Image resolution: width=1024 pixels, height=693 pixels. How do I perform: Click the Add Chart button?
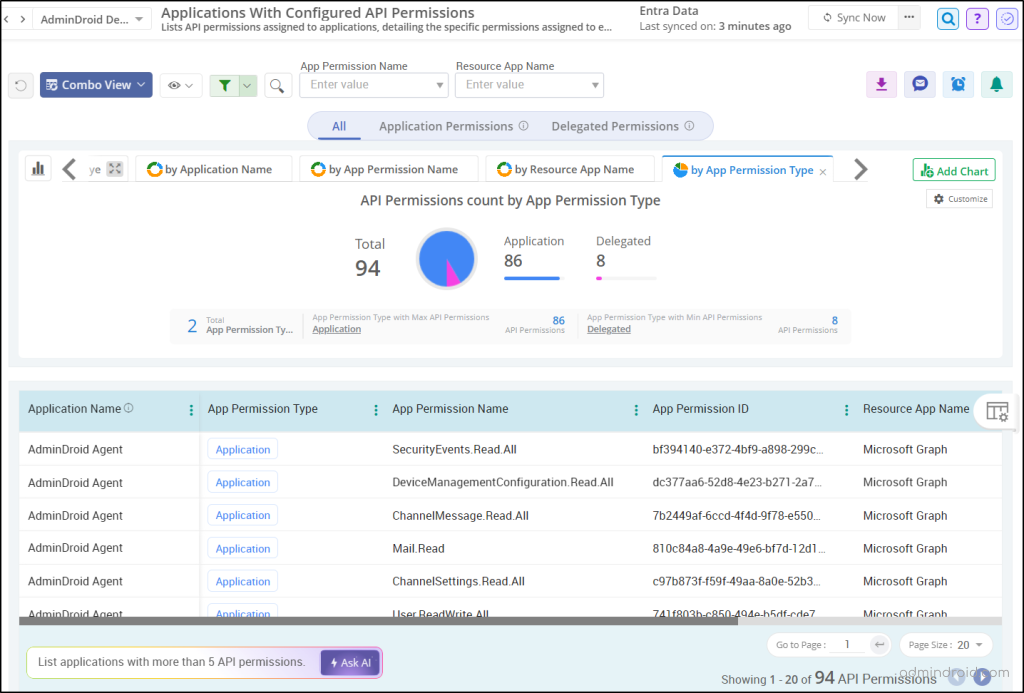click(x=954, y=170)
